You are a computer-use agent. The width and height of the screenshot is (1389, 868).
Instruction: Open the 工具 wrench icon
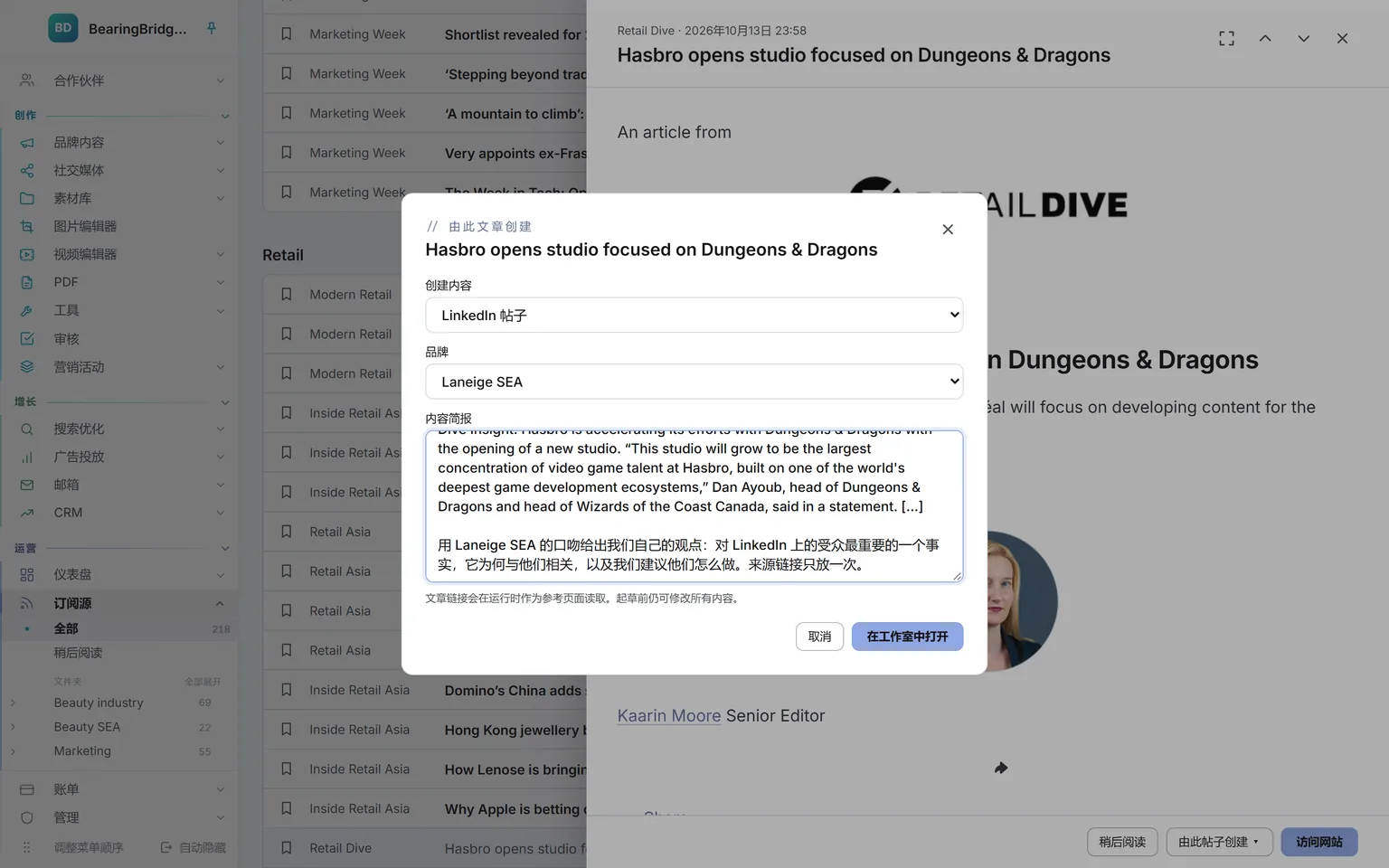27,311
